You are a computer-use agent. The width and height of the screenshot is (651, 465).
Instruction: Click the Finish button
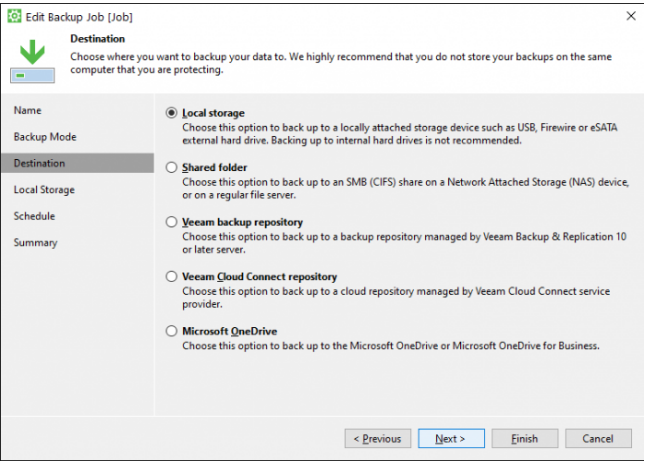525,438
